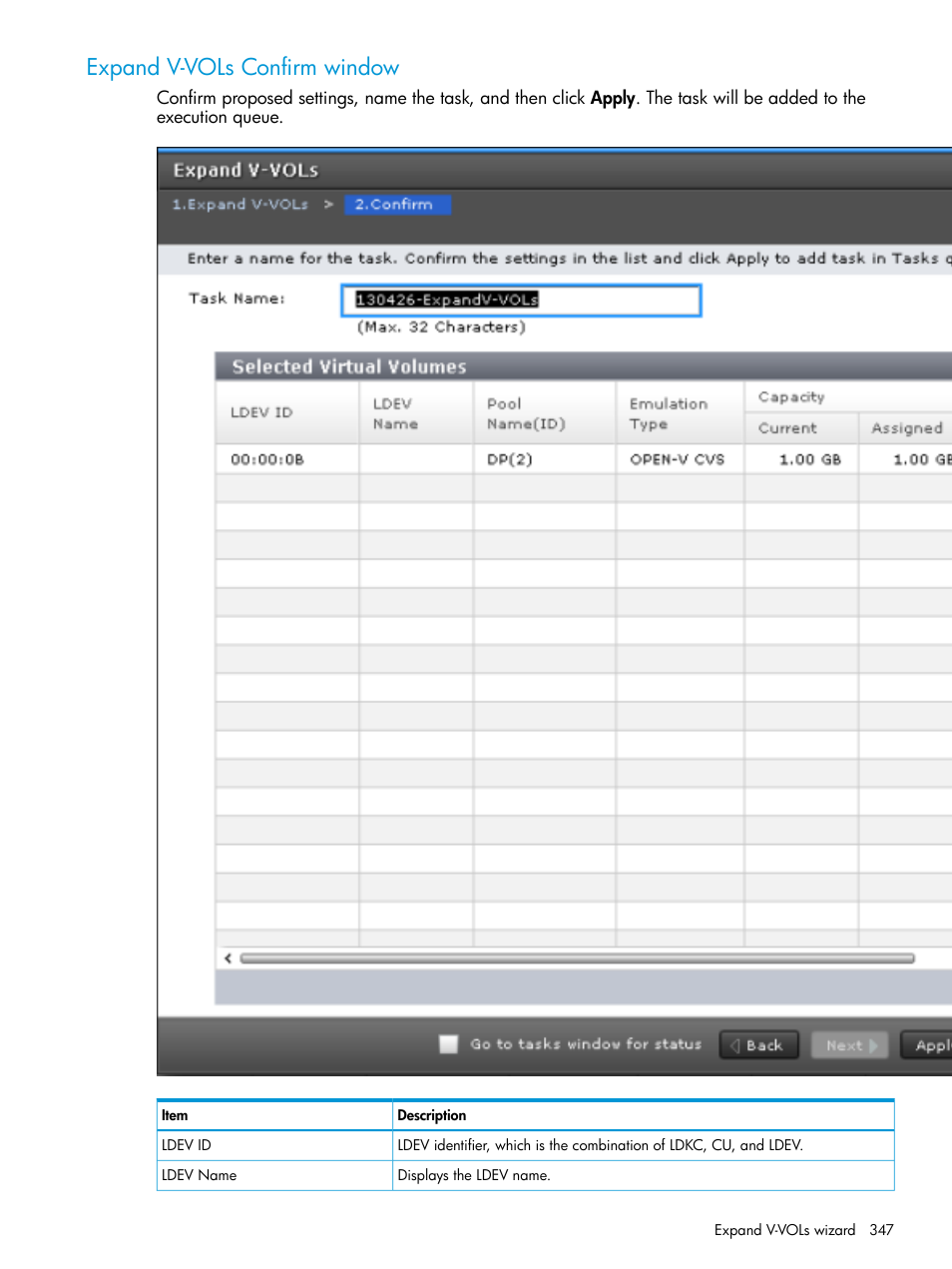
Task: Click the 1.00 GB current capacity cell
Action: 801,459
